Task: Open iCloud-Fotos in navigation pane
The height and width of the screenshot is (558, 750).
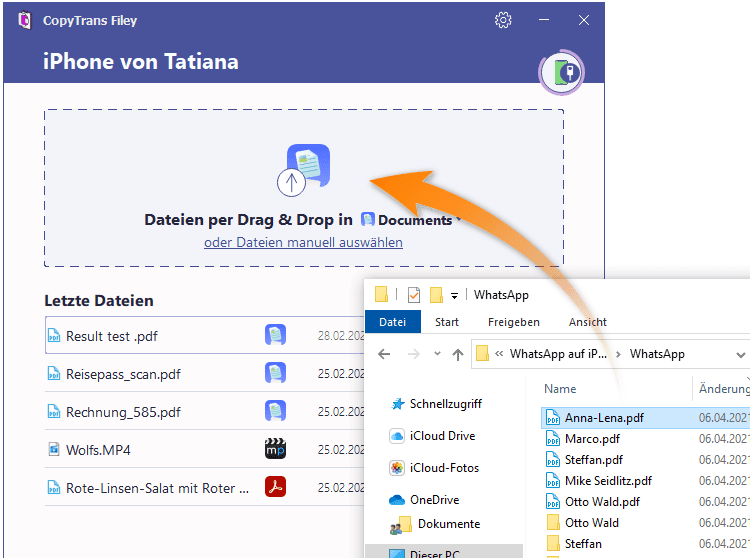Action: [444, 468]
